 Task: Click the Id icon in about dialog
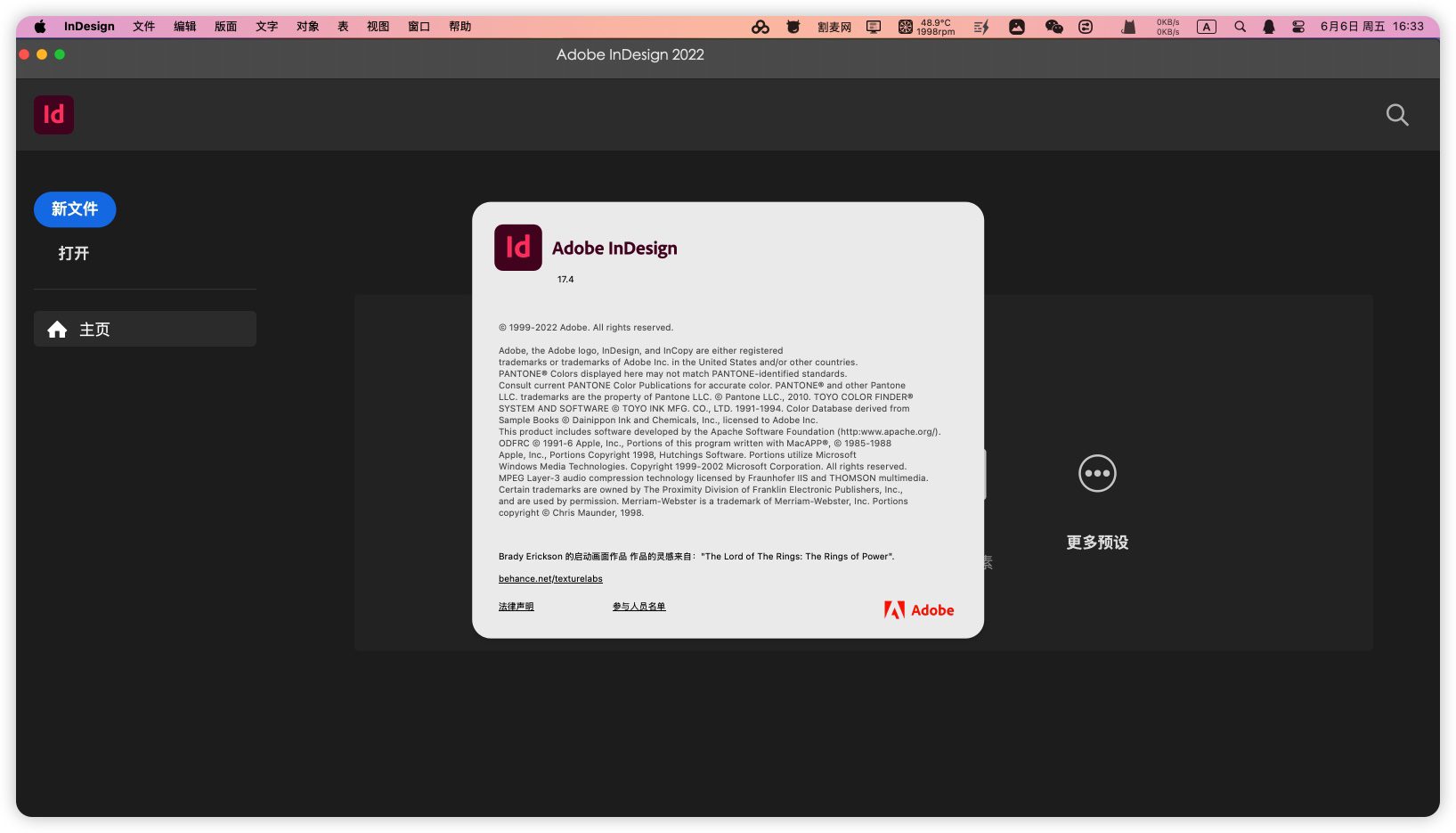point(517,248)
